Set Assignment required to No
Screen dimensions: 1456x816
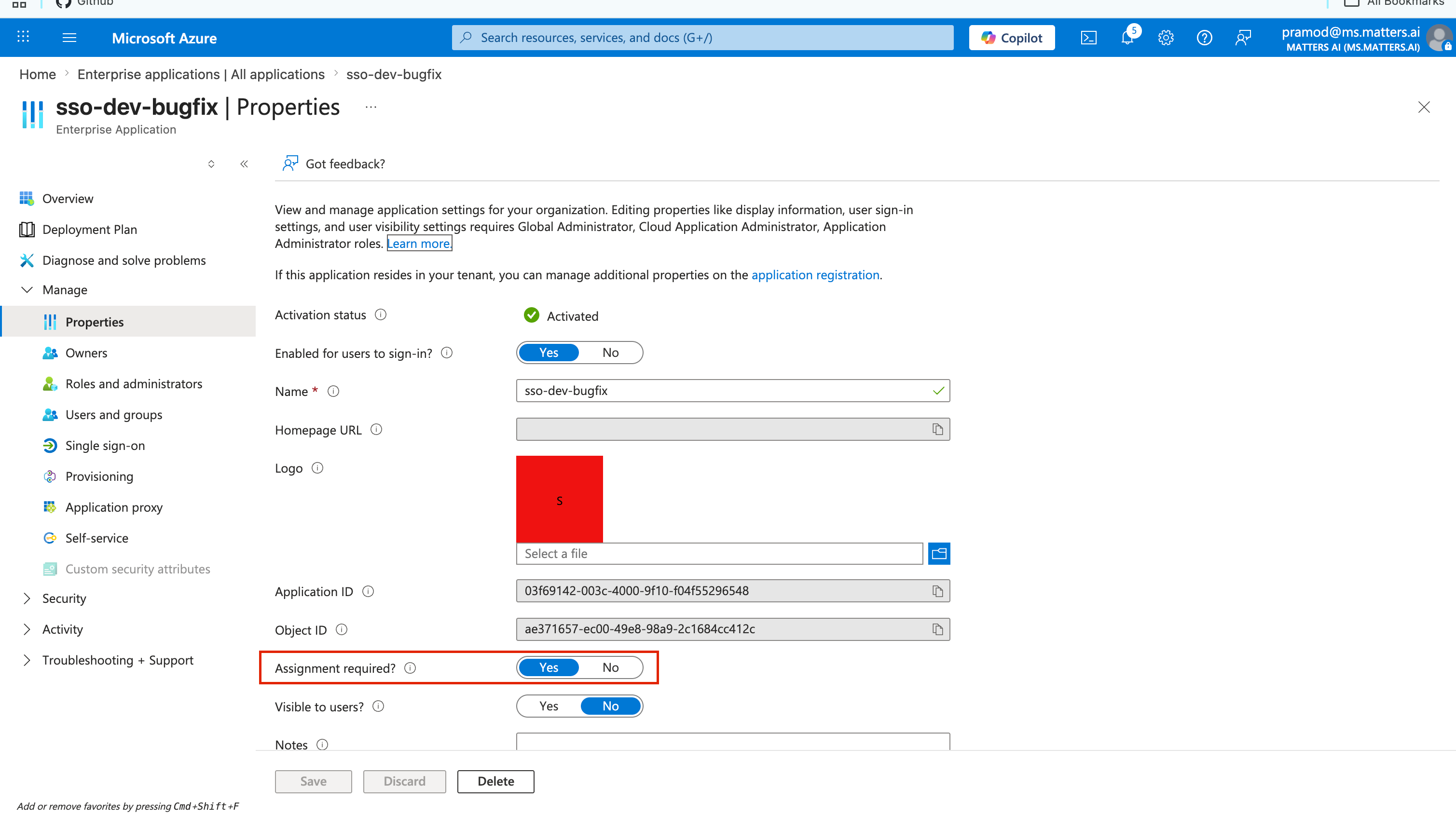pos(610,667)
